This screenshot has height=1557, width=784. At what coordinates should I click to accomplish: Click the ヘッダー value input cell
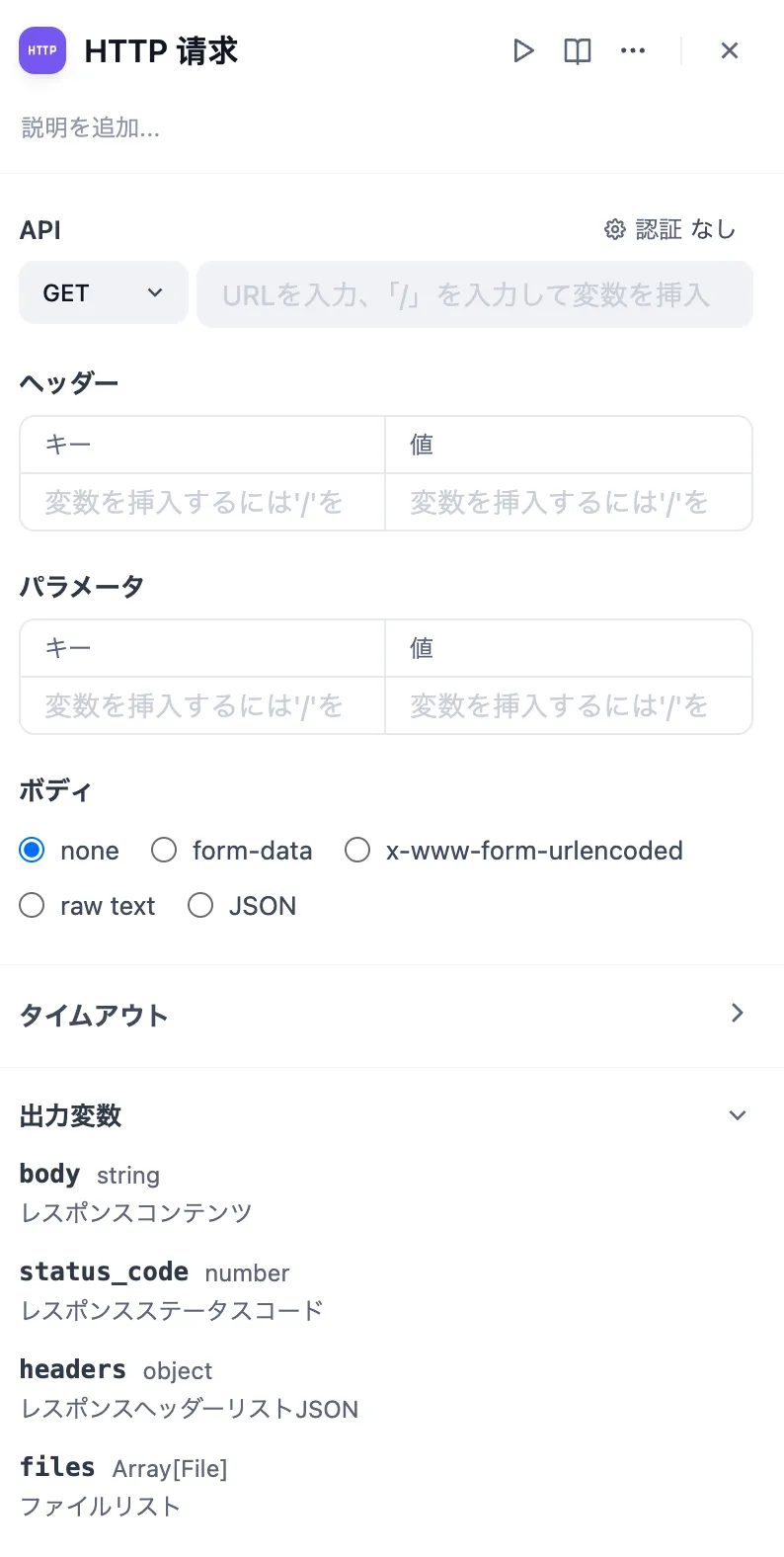click(568, 503)
